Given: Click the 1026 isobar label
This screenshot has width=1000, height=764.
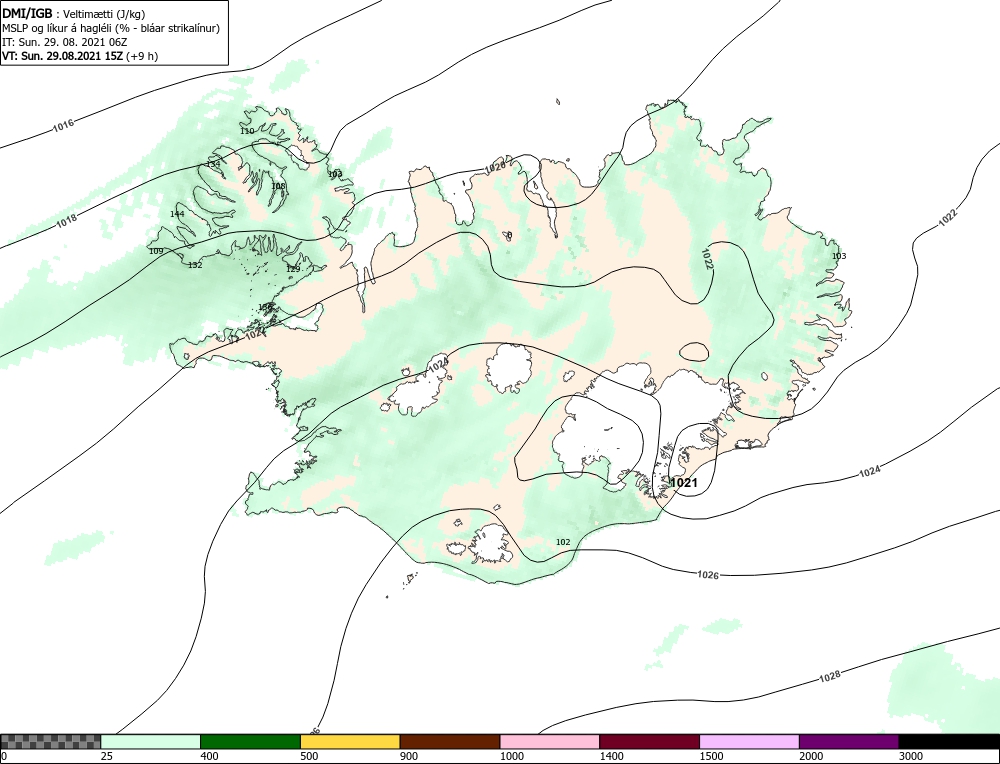Looking at the screenshot, I should point(708,575).
